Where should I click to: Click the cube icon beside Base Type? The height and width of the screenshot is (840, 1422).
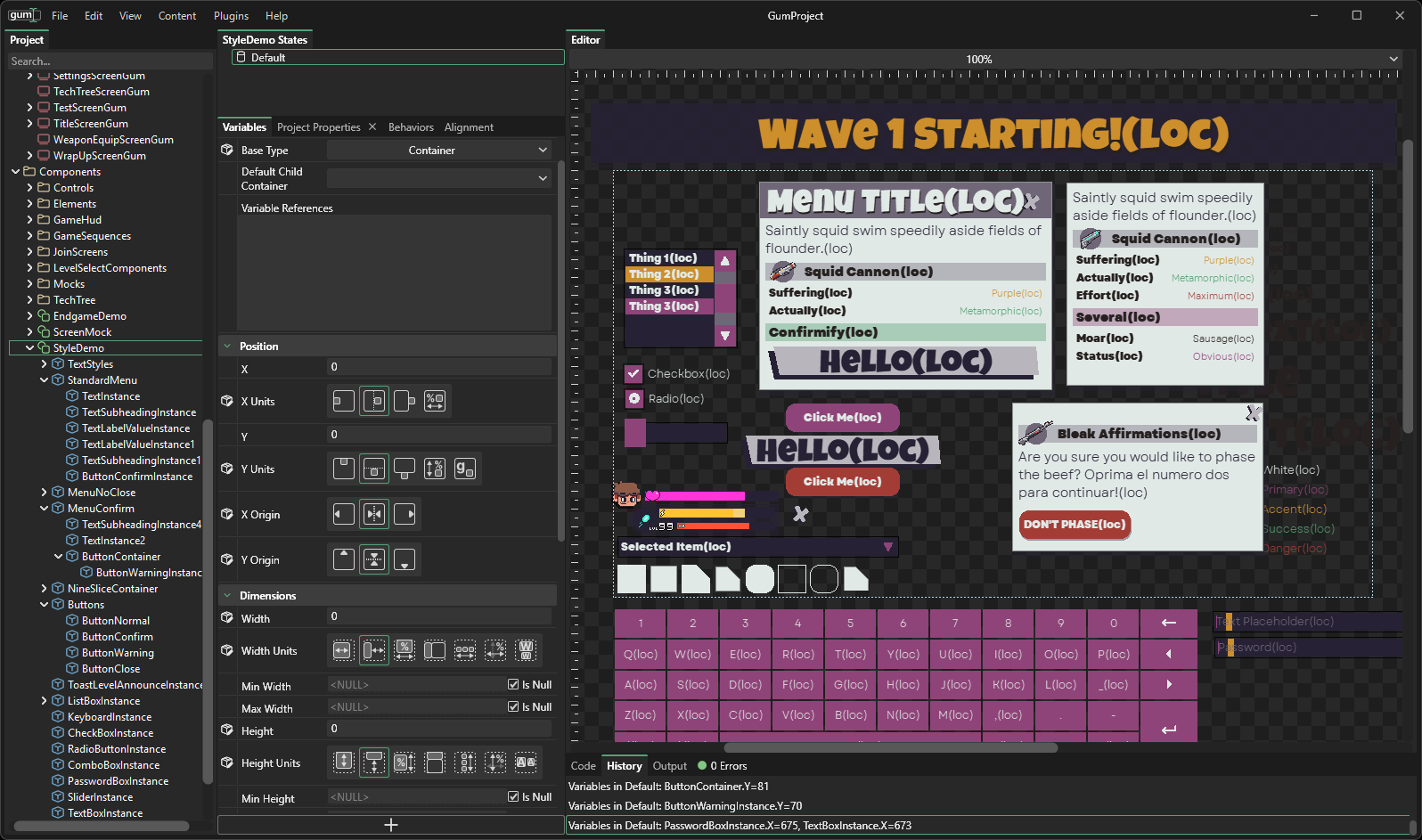pyautogui.click(x=227, y=151)
